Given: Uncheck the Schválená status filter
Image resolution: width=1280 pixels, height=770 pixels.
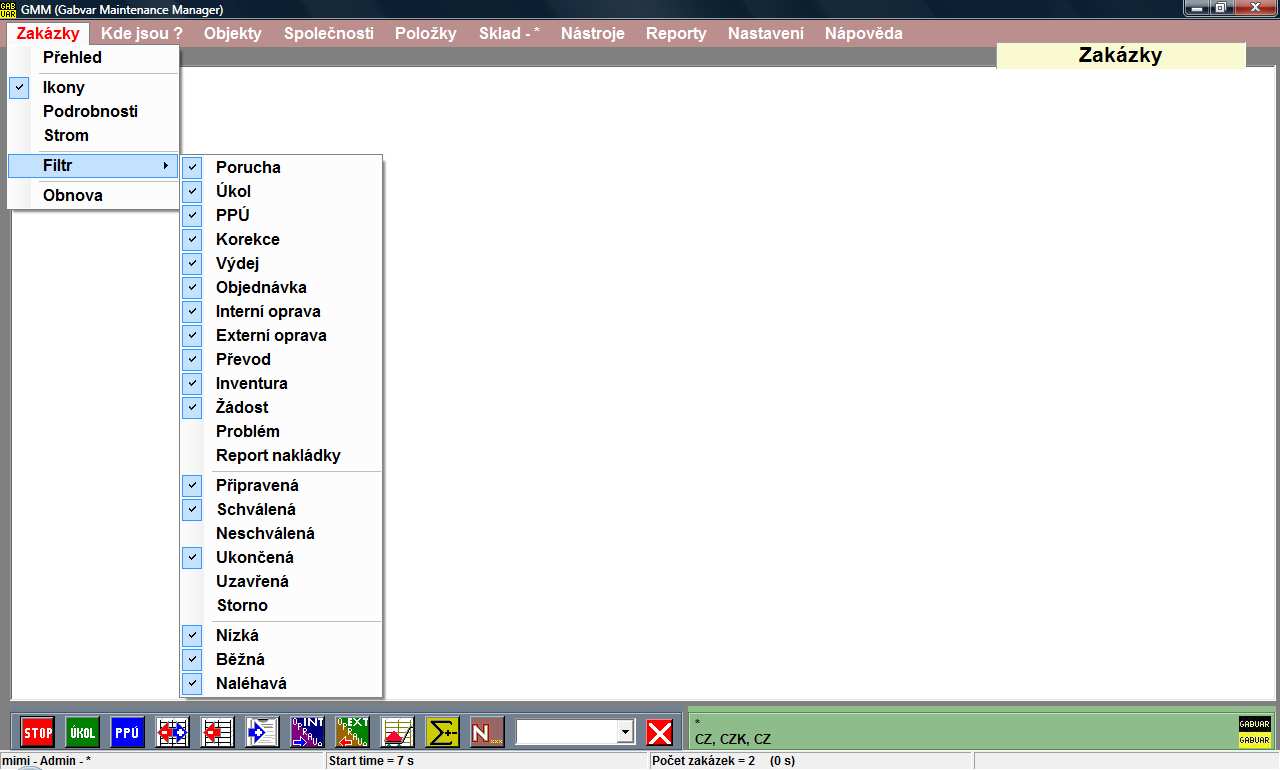Looking at the screenshot, I should tap(282, 509).
